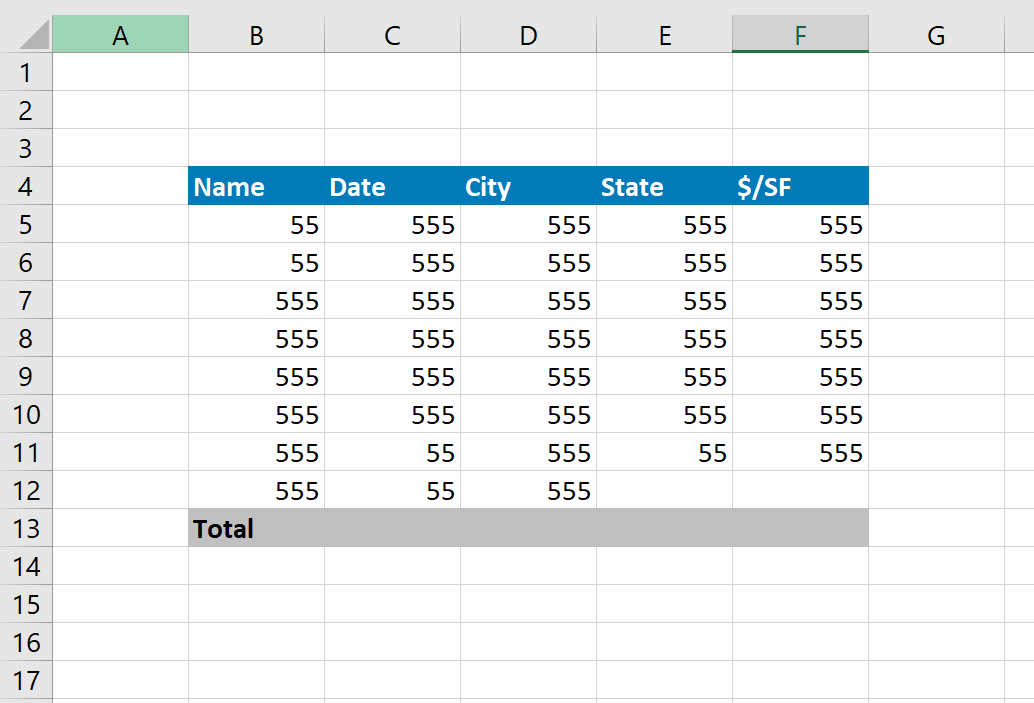Select column E header

(x=664, y=34)
